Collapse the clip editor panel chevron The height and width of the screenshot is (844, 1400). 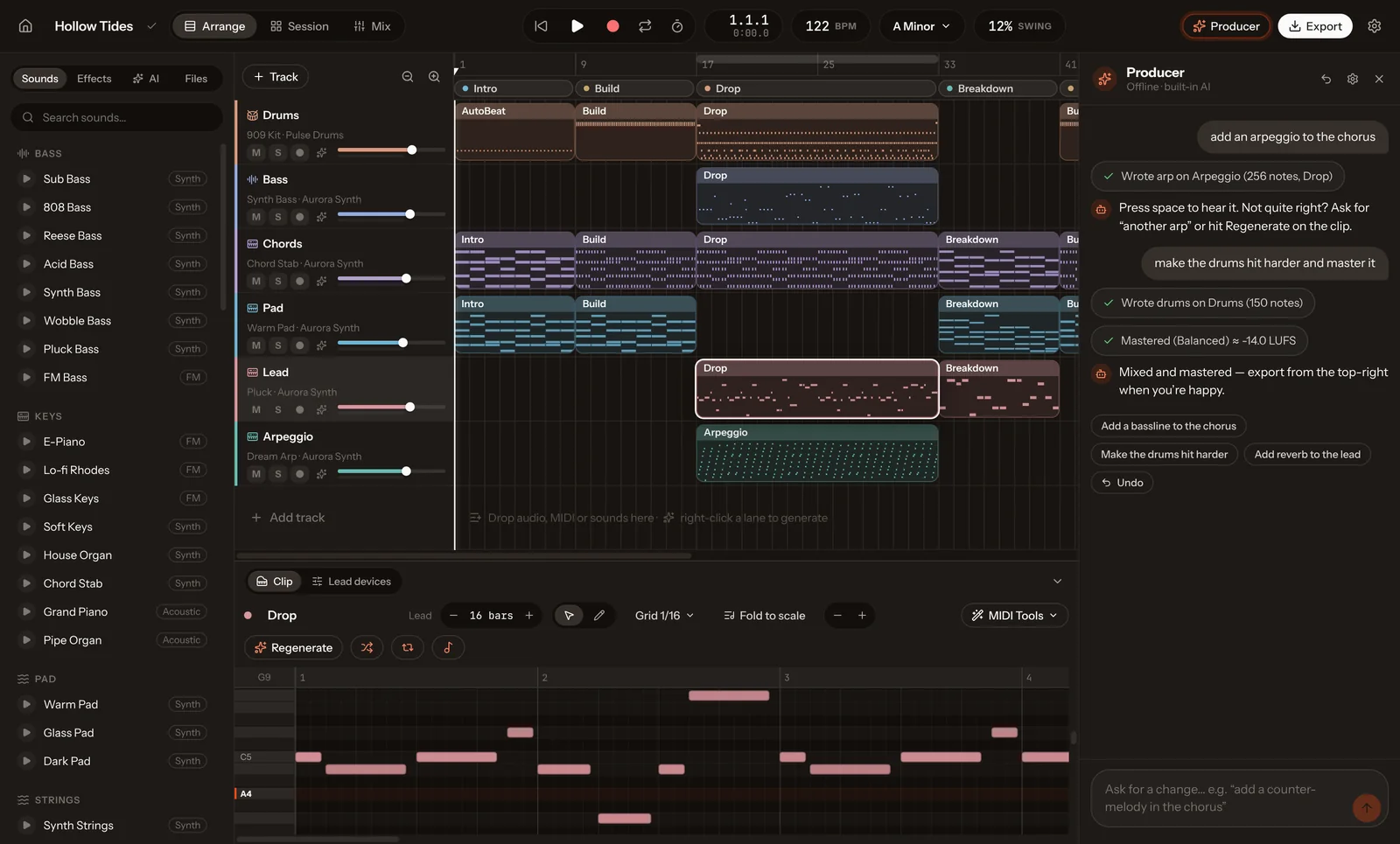coord(1057,582)
